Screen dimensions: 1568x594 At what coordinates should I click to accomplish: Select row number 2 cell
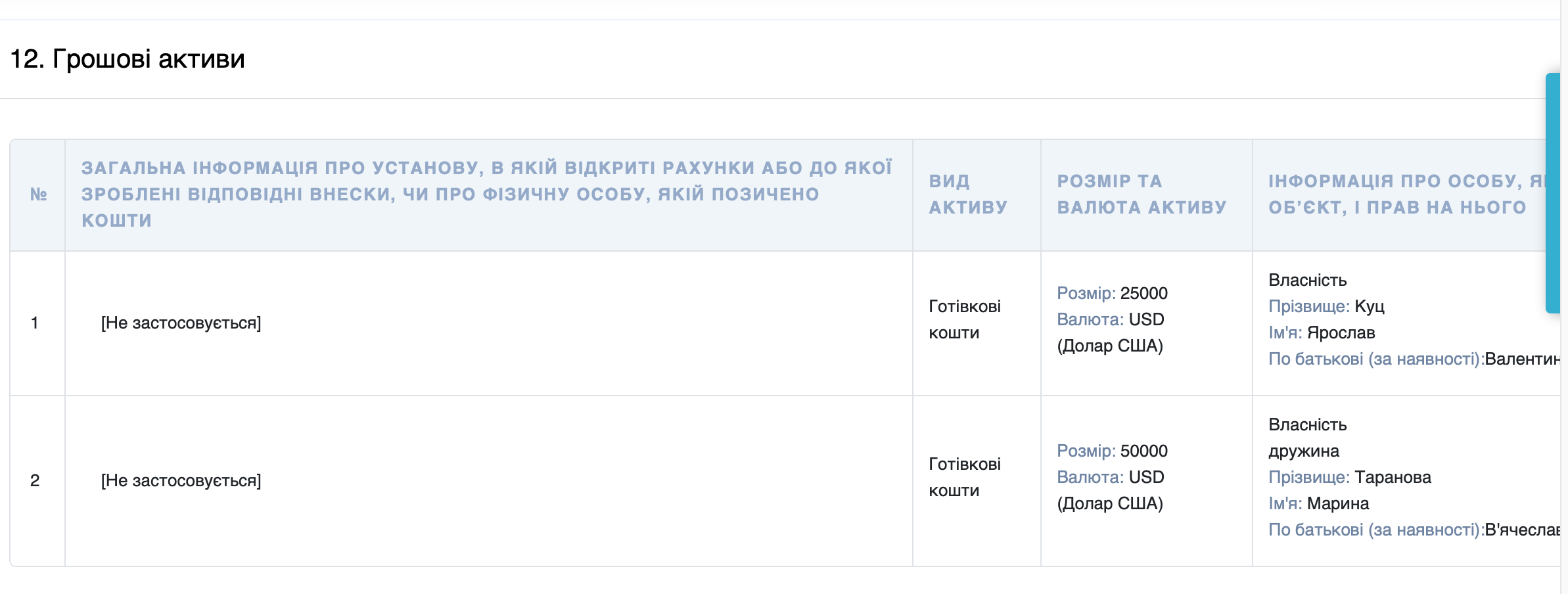tap(35, 481)
